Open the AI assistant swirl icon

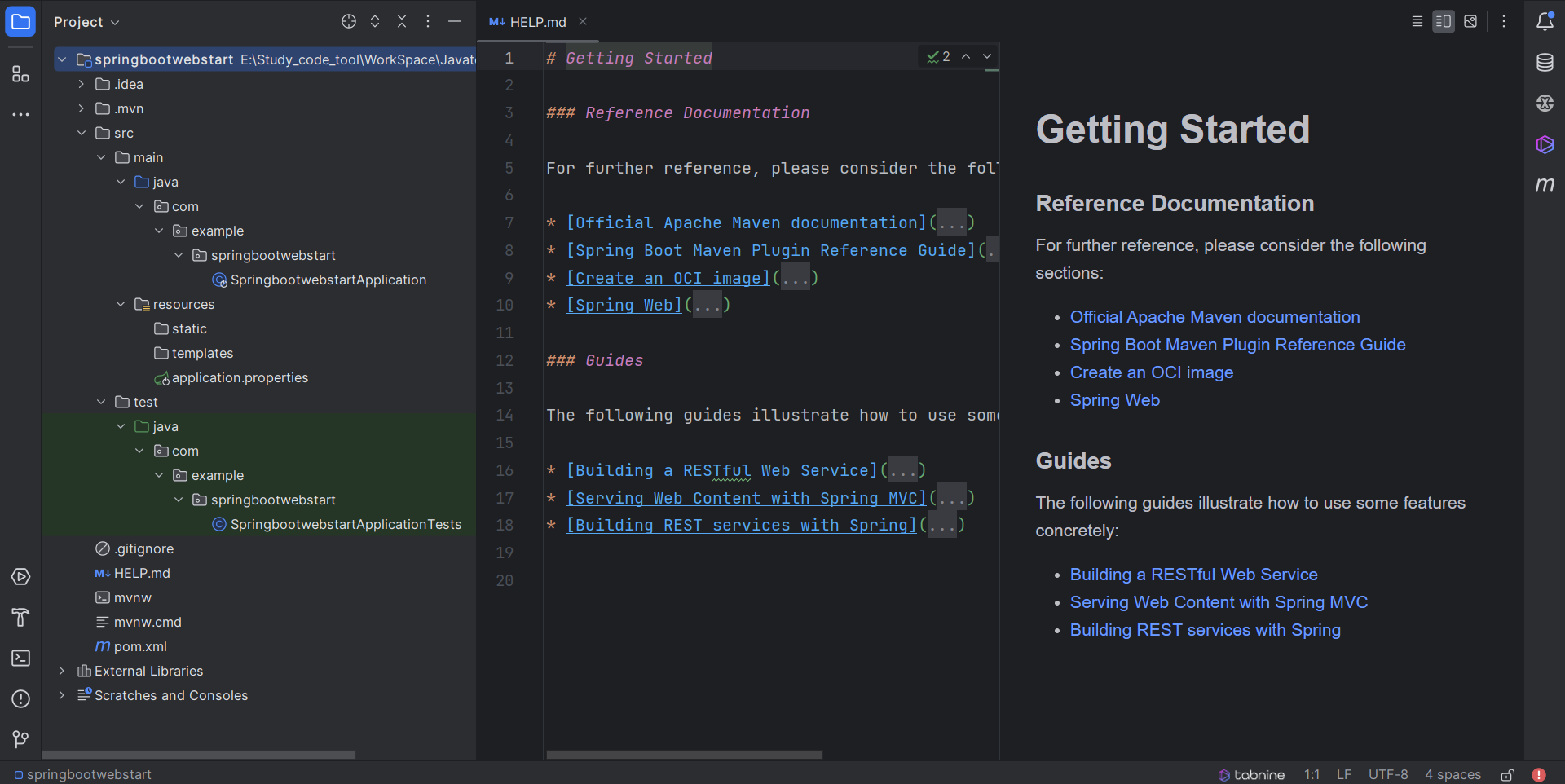click(x=1545, y=104)
